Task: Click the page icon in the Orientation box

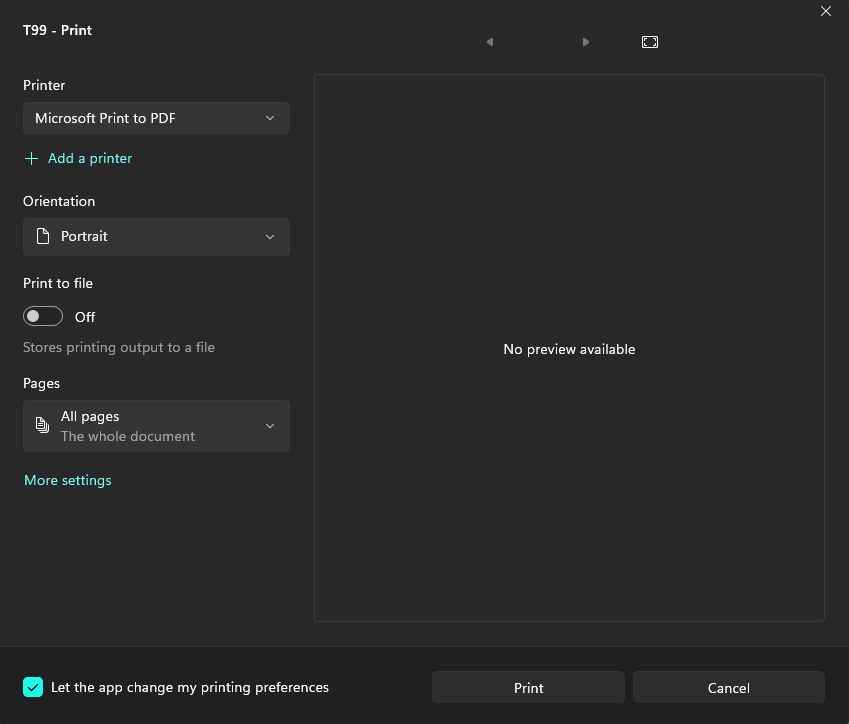Action: tap(42, 237)
